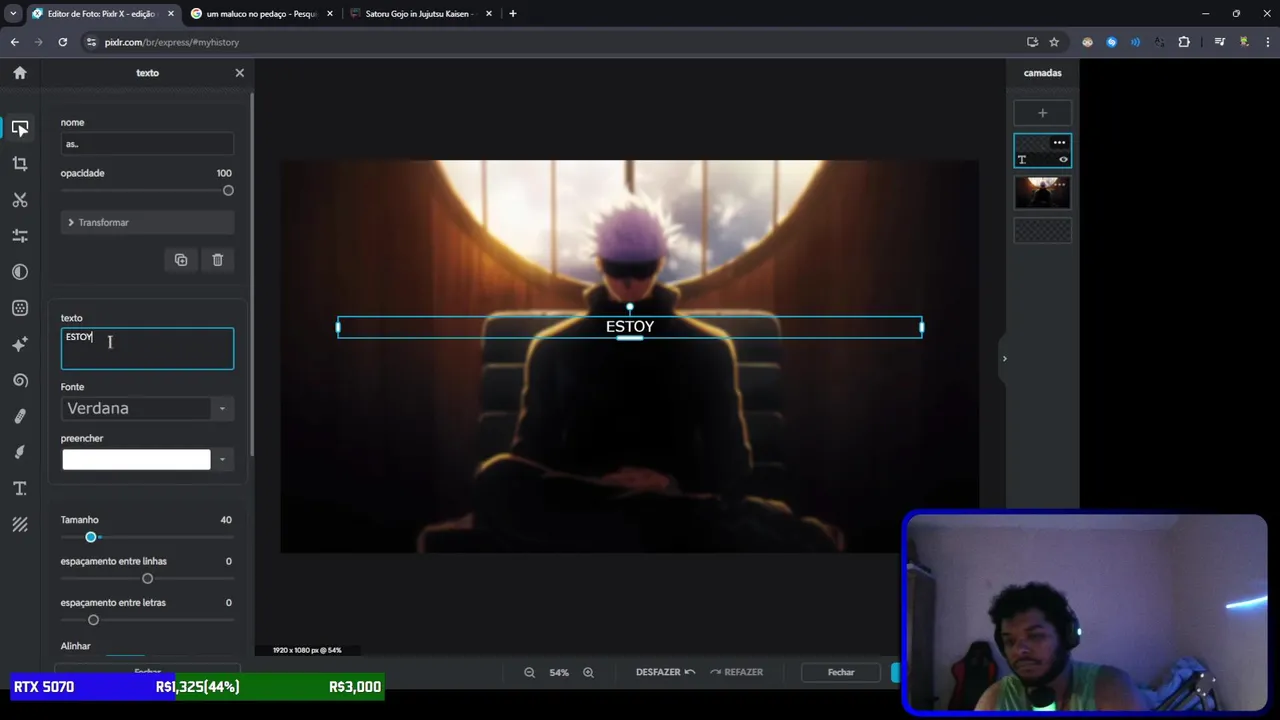This screenshot has width=1280, height=720.
Task: Click the Fechar button
Action: 841,672
